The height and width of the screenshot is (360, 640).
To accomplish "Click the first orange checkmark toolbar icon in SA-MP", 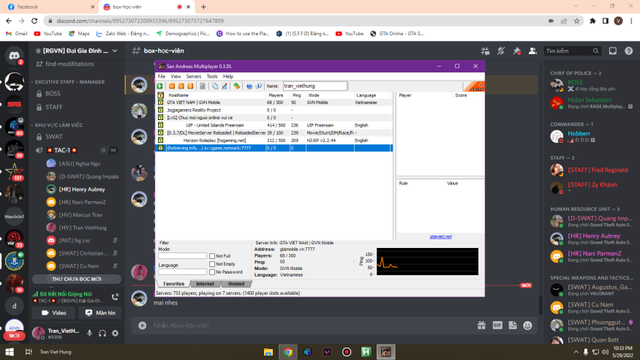I will 172,86.
